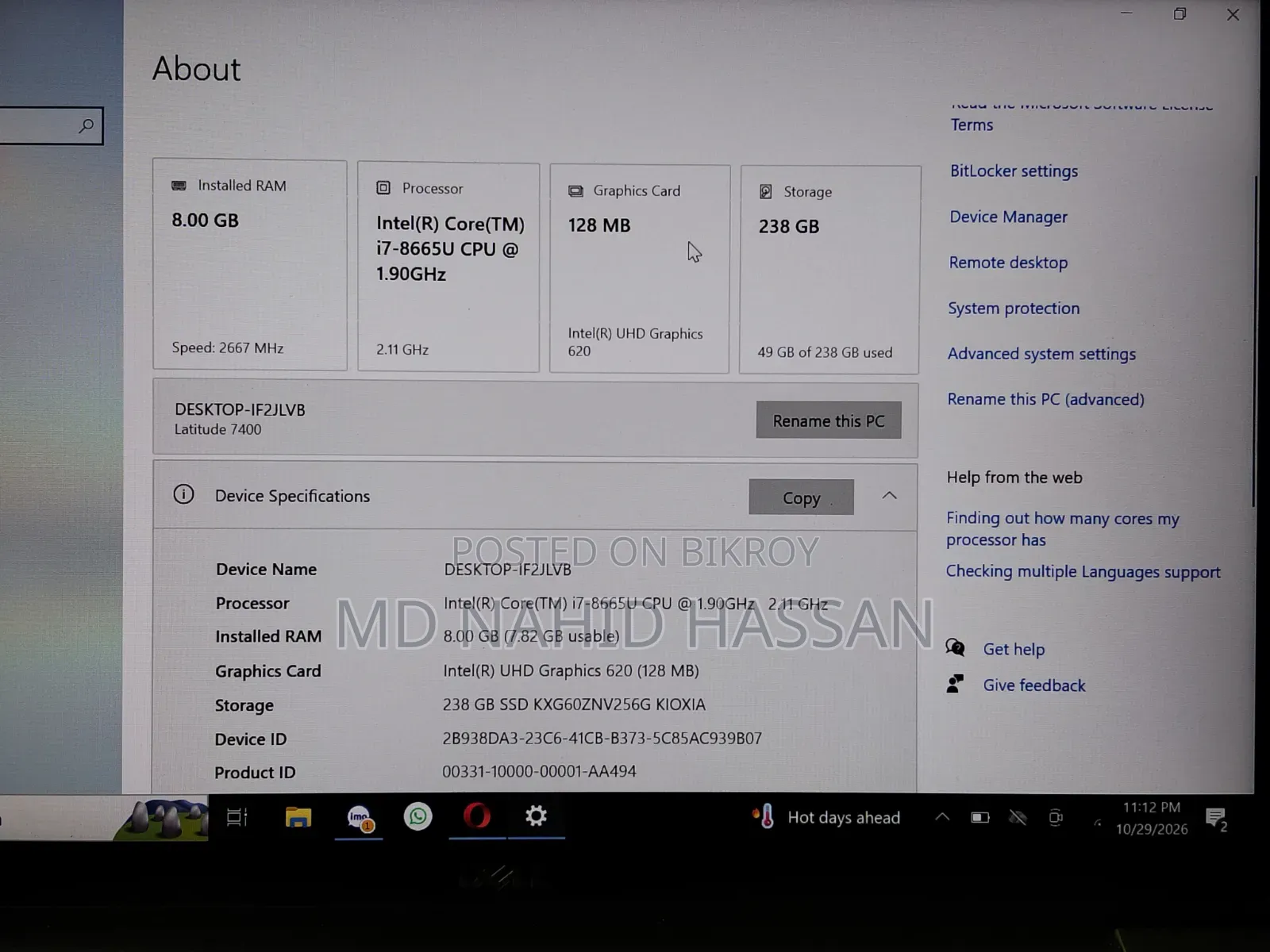Click the Processor card icon
The image size is (1270, 952).
(383, 188)
